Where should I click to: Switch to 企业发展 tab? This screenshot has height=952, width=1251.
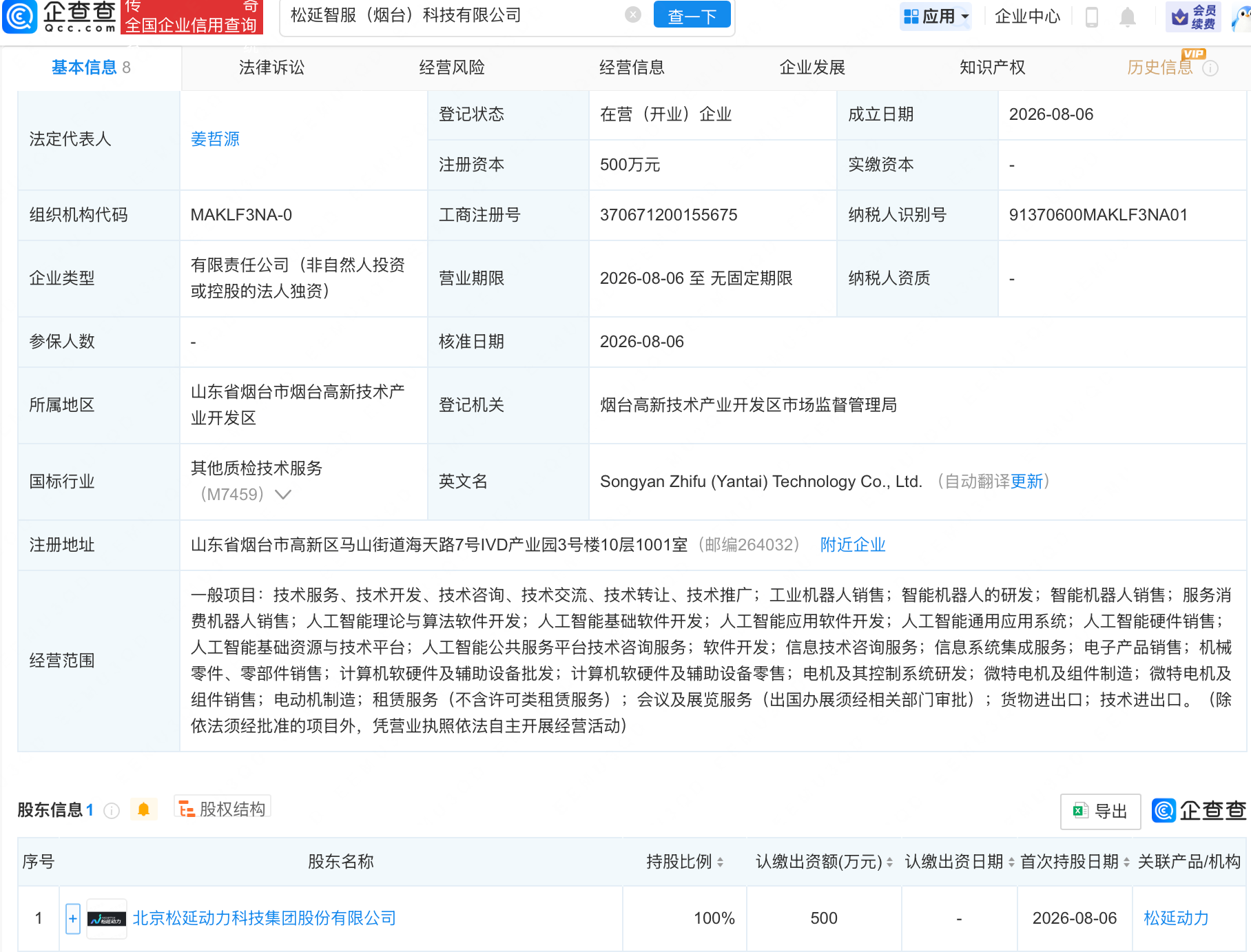pos(812,68)
